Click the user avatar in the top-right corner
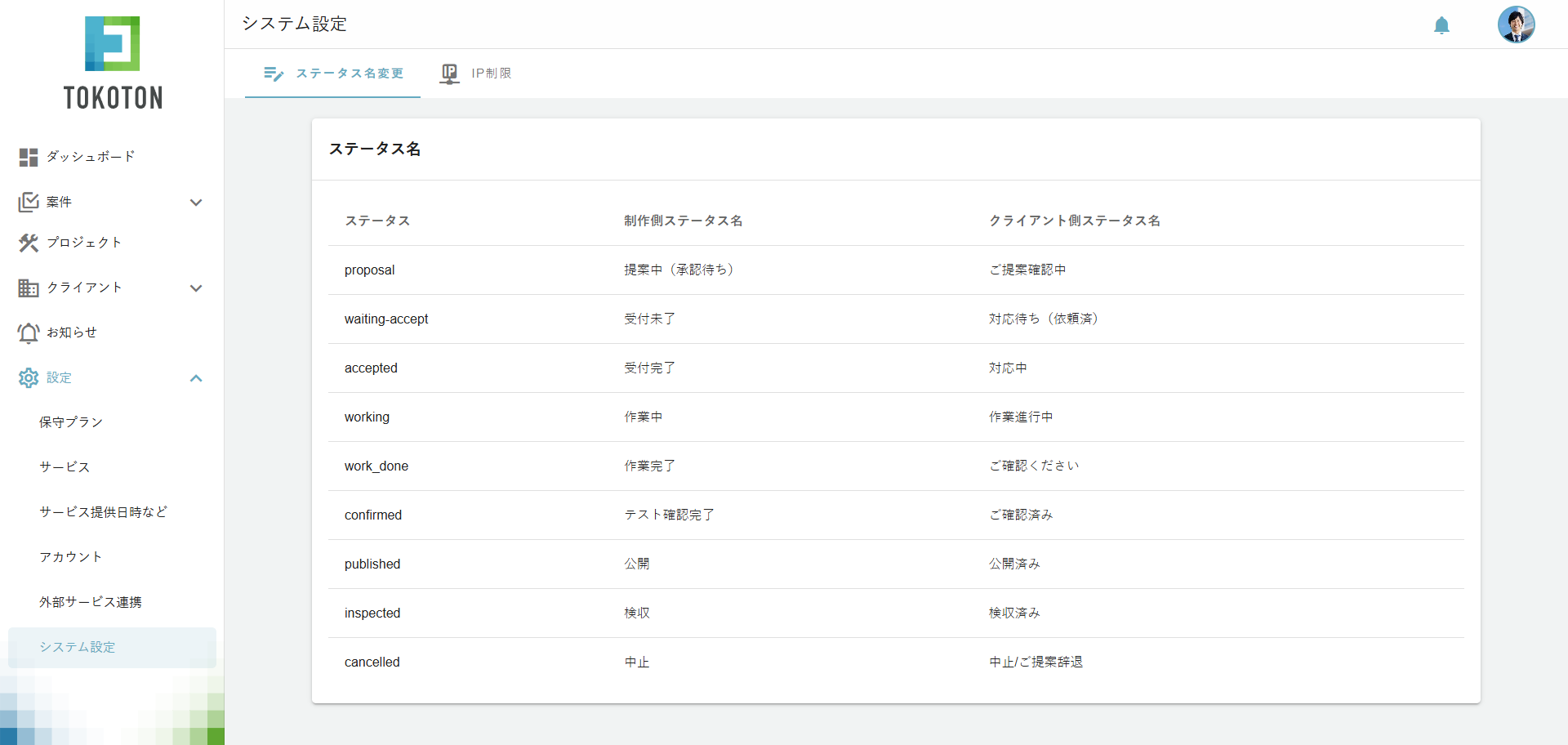Image resolution: width=1568 pixels, height=745 pixels. pyautogui.click(x=1517, y=25)
